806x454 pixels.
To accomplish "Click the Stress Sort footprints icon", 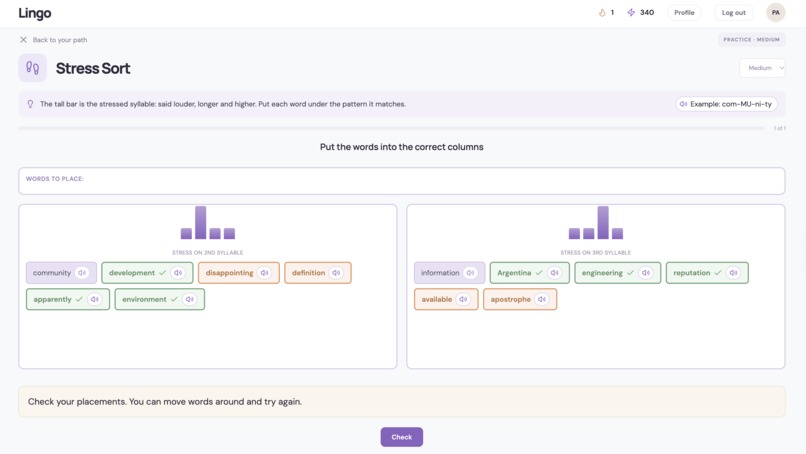I will click(32, 68).
